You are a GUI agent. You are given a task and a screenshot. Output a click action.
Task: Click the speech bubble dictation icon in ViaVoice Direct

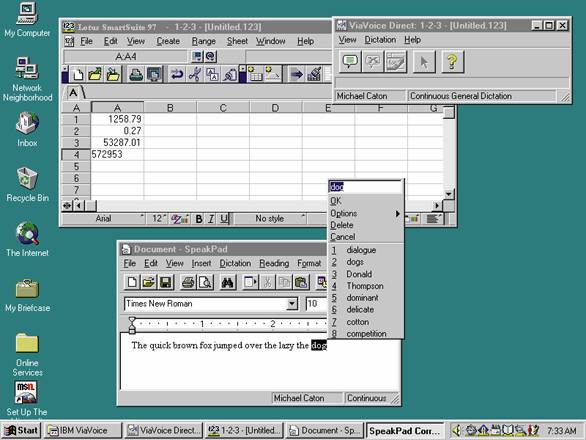(350, 61)
